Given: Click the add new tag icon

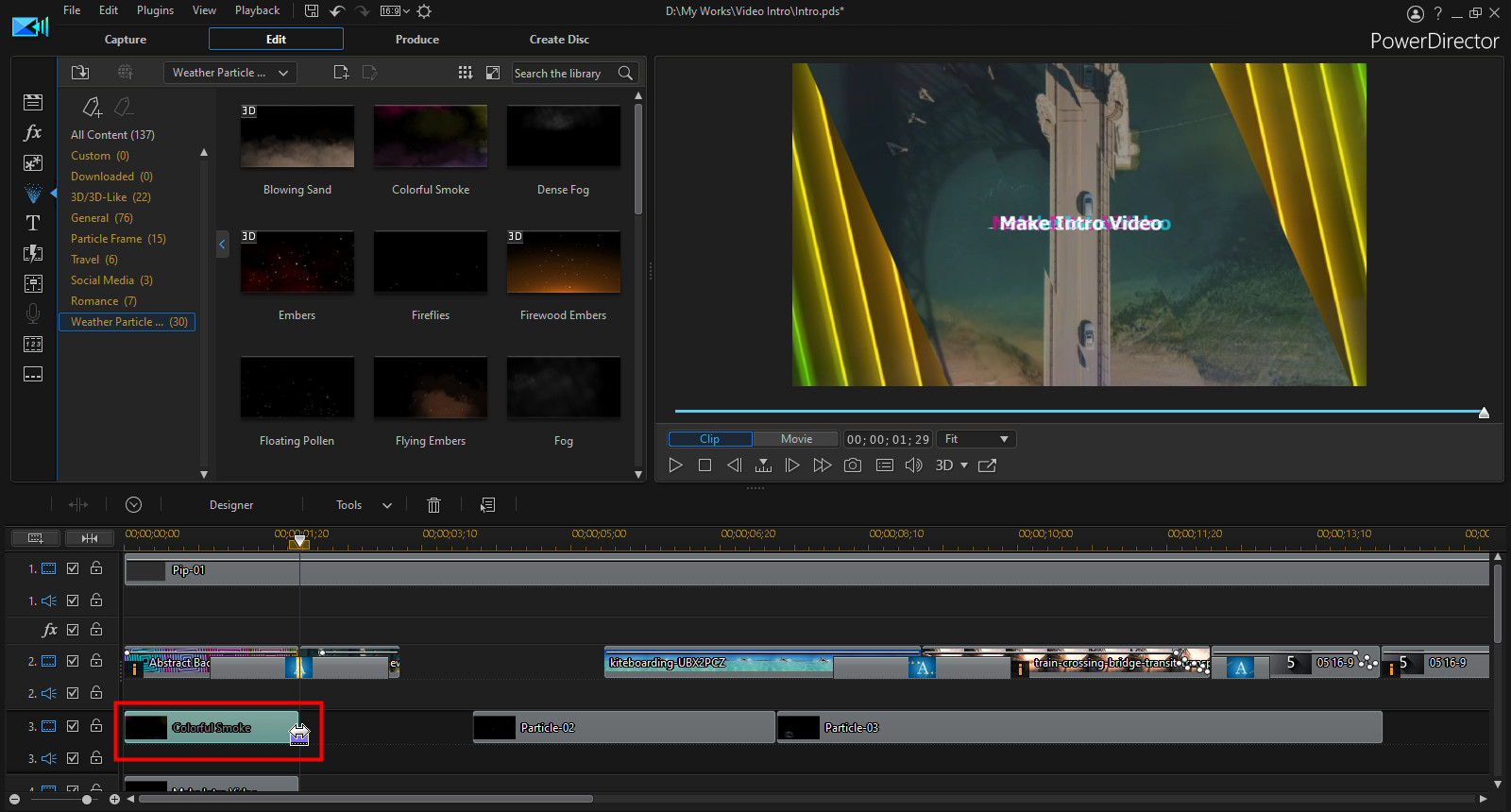Looking at the screenshot, I should [93, 107].
